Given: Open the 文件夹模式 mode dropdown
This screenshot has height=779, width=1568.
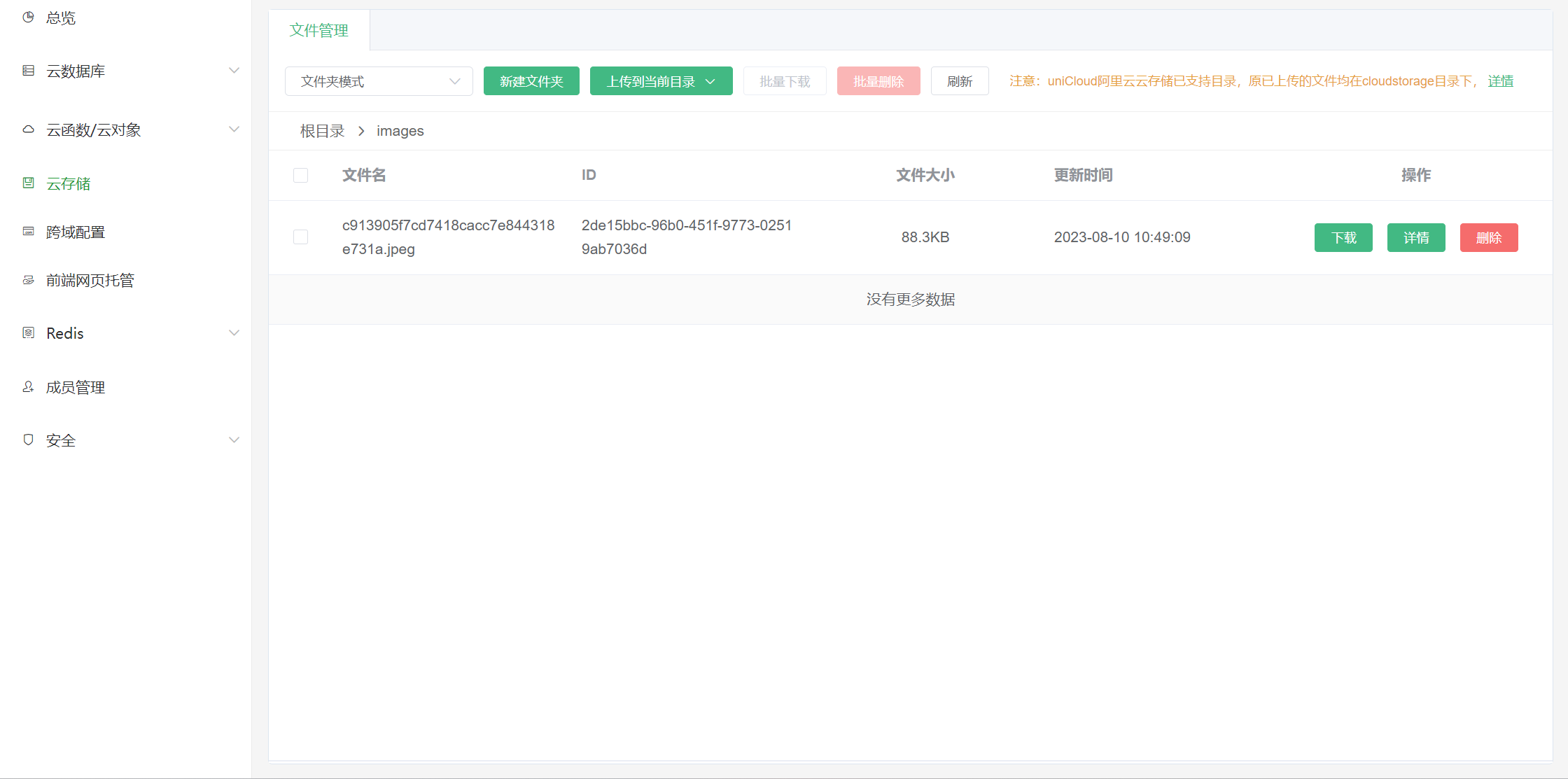Looking at the screenshot, I should point(379,81).
